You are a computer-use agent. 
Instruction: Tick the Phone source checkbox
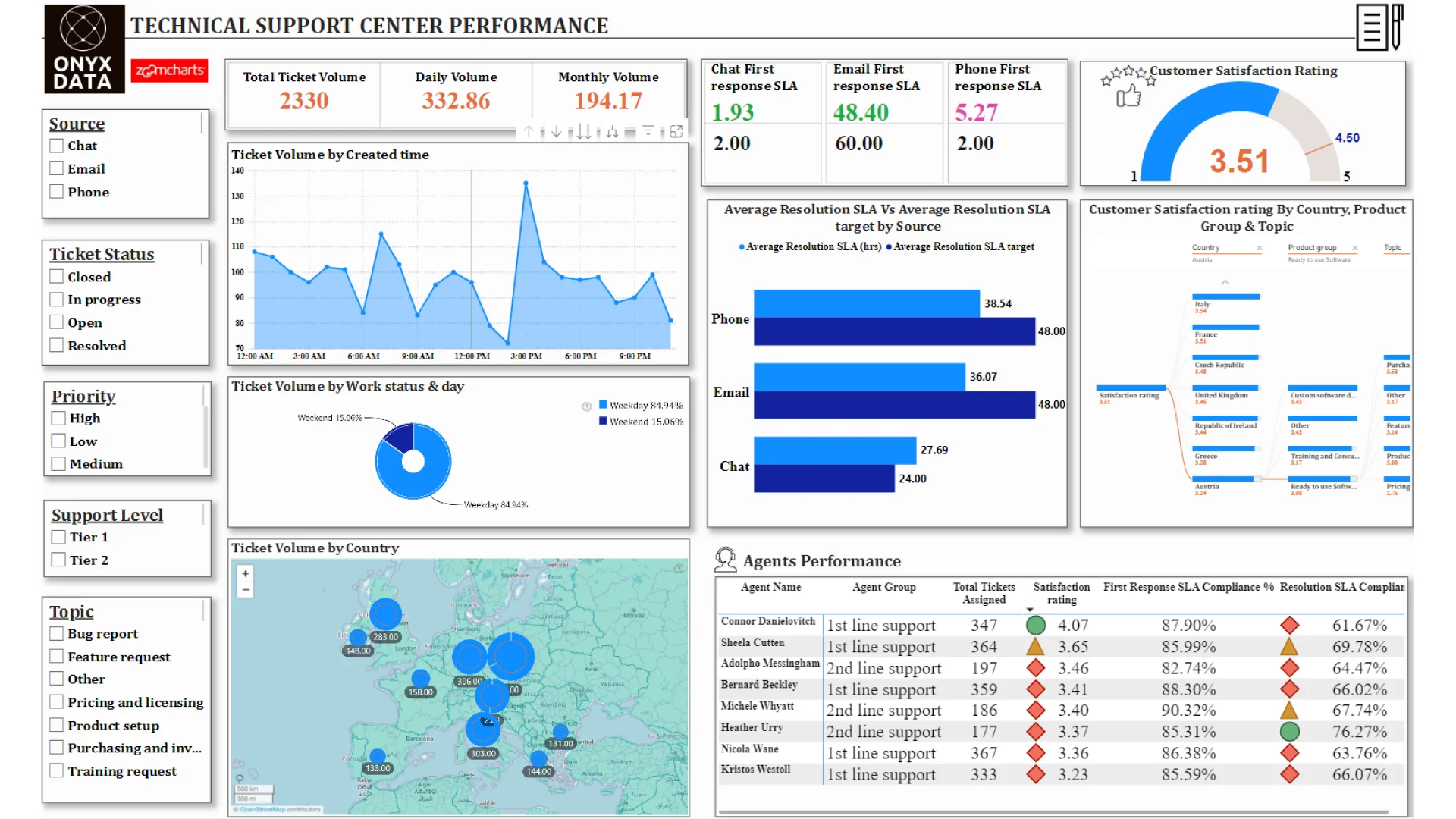coord(57,192)
